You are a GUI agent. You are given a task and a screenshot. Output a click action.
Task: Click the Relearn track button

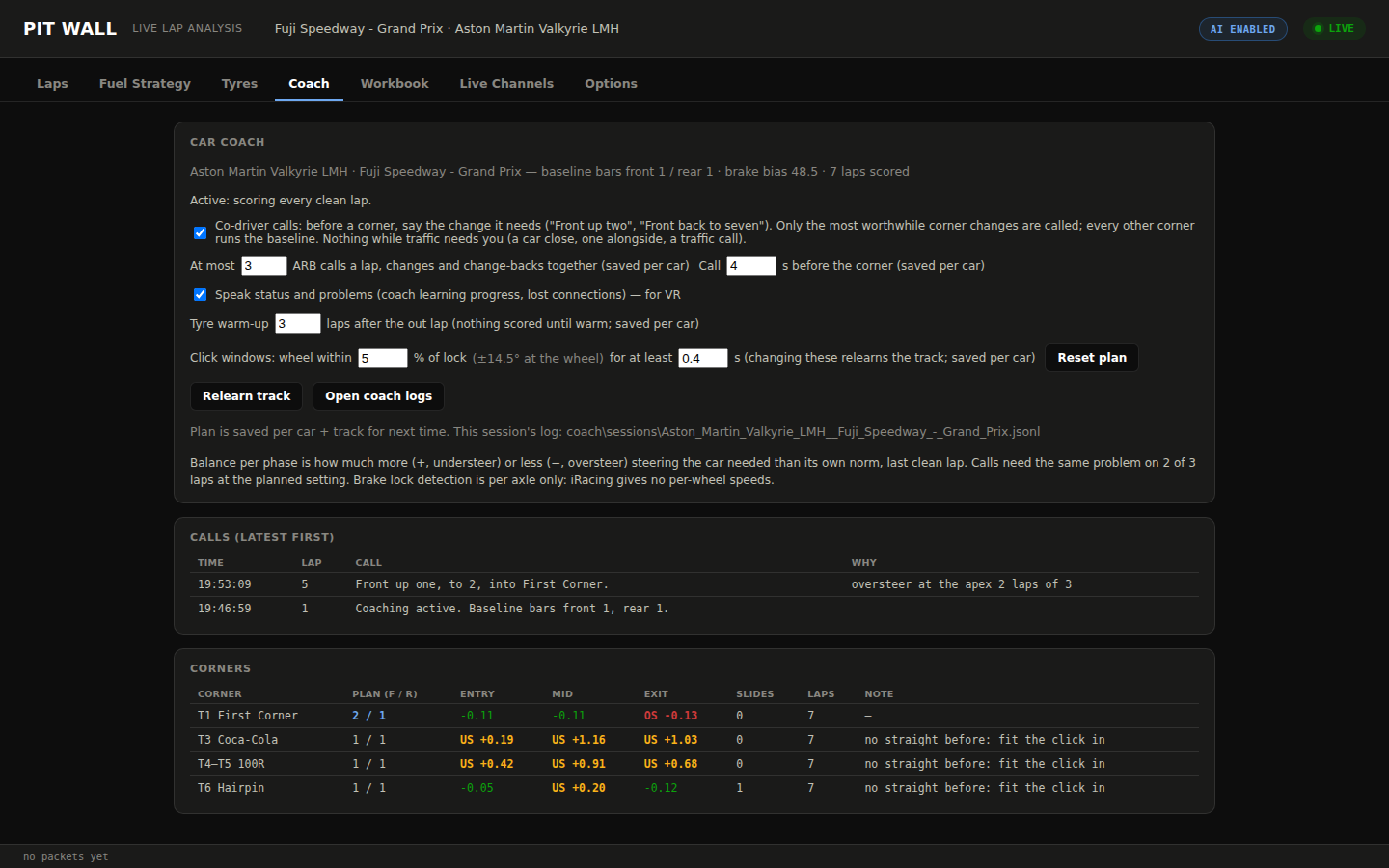pyautogui.click(x=246, y=396)
